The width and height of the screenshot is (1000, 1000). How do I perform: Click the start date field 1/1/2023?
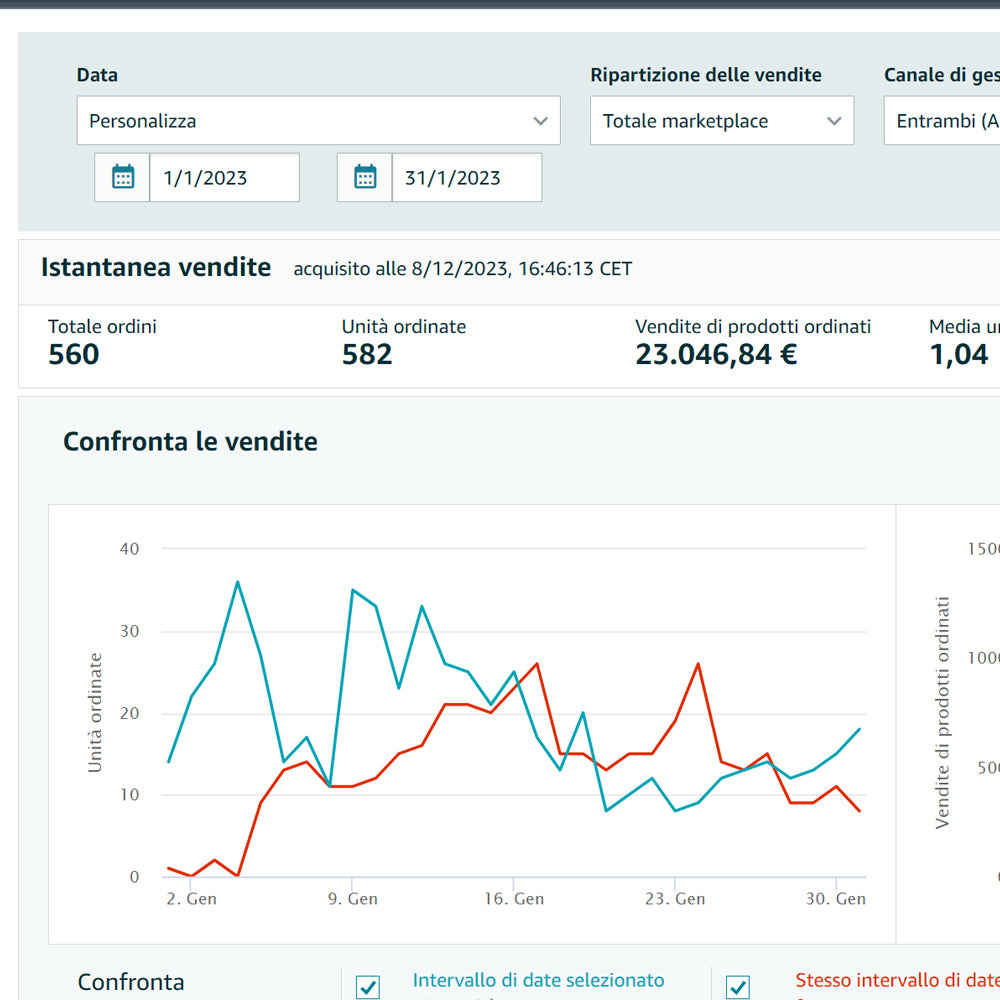(x=224, y=178)
